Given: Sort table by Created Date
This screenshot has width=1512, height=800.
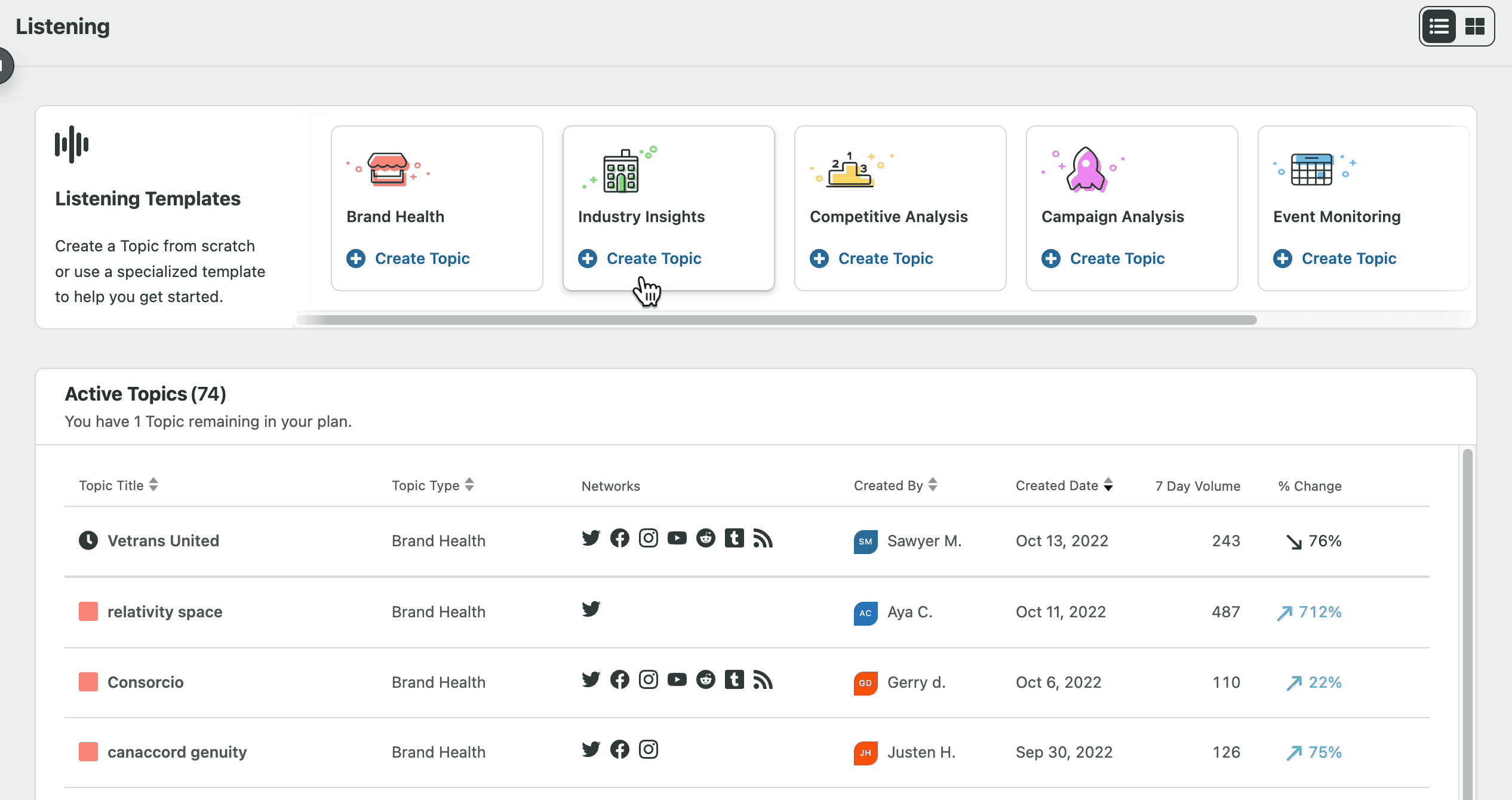Looking at the screenshot, I should (x=1065, y=485).
